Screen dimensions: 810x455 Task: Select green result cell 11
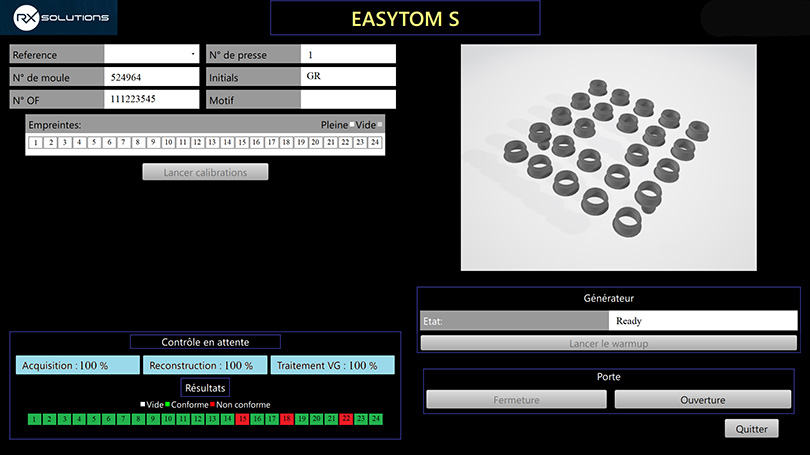click(183, 419)
